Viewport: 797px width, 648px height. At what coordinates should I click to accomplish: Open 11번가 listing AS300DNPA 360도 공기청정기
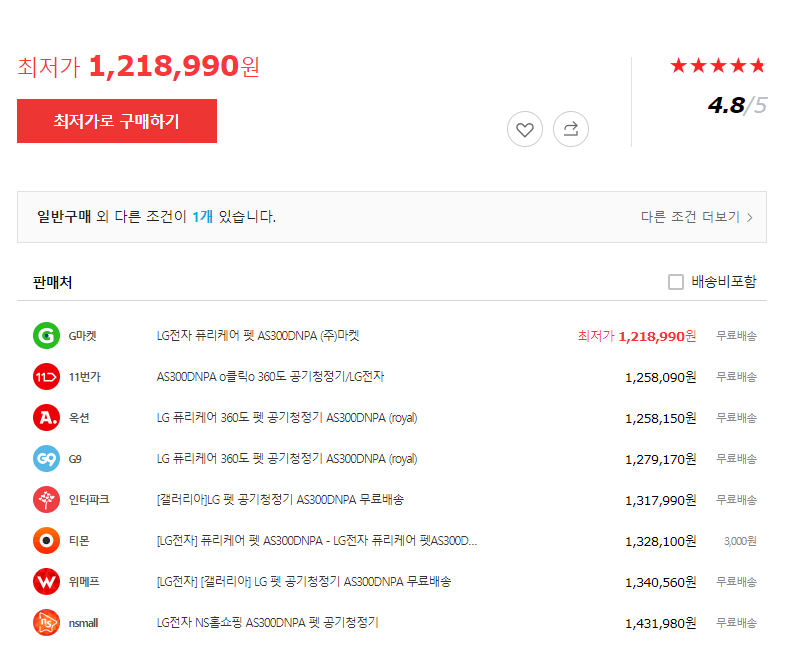[x=270, y=377]
